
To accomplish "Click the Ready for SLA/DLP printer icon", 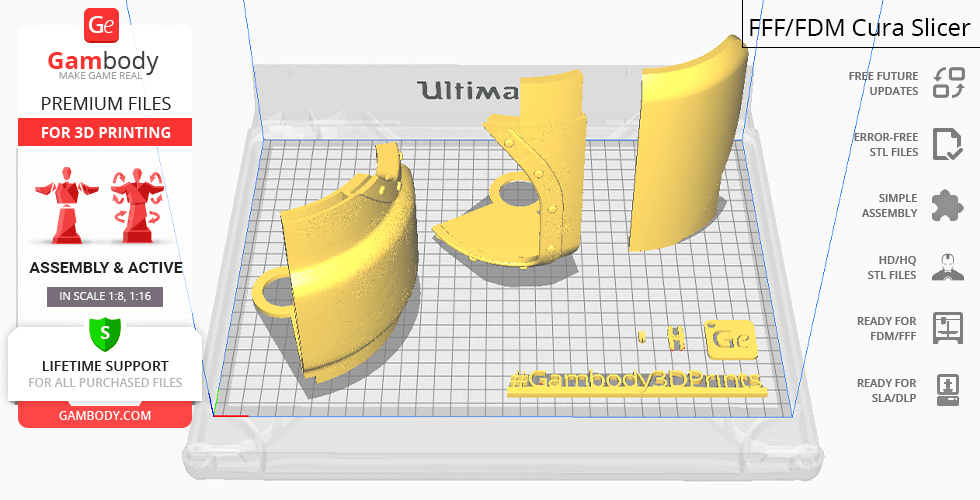I will (948, 390).
